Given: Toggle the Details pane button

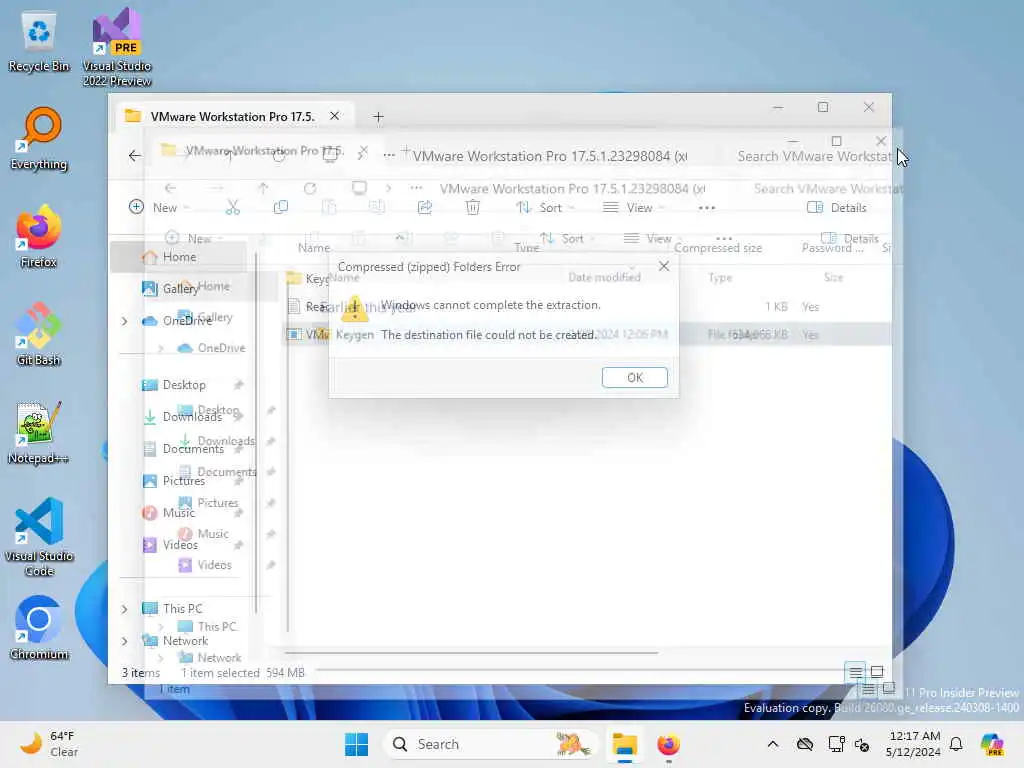Looking at the screenshot, I should tap(837, 207).
